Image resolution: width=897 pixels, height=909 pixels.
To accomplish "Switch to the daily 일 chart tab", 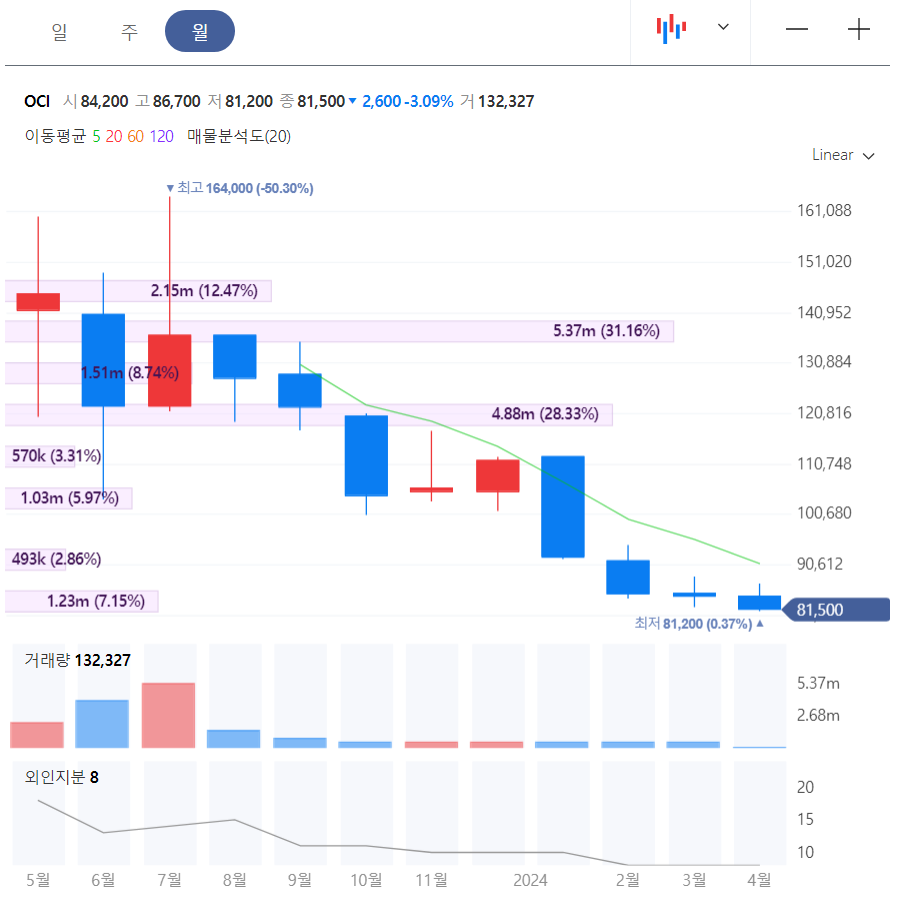I will pyautogui.click(x=60, y=31).
